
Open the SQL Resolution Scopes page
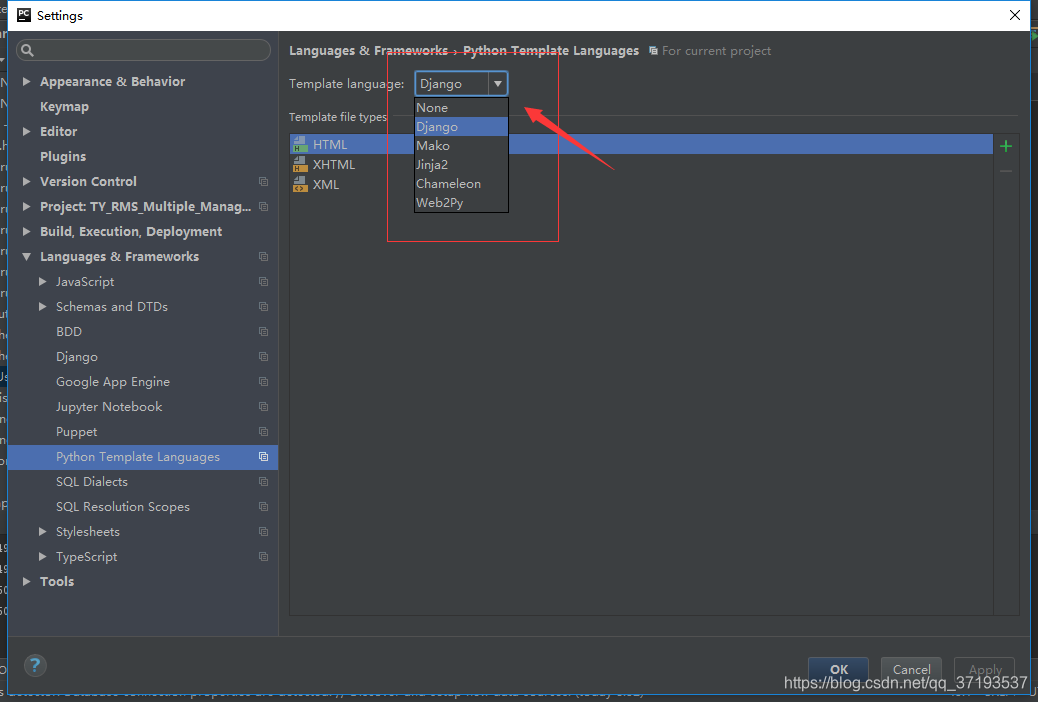(122, 507)
